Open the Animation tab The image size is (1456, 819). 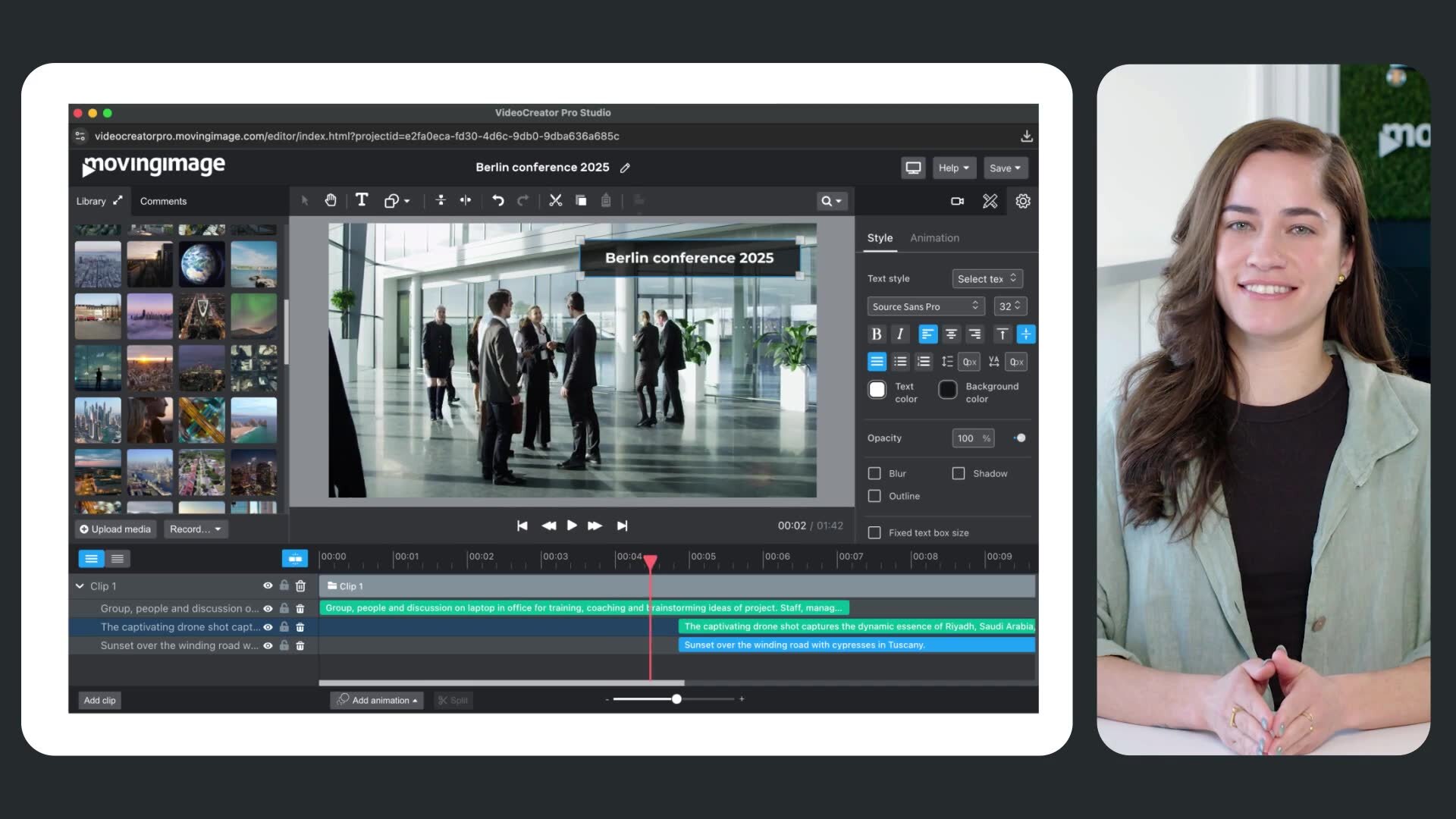[934, 238]
